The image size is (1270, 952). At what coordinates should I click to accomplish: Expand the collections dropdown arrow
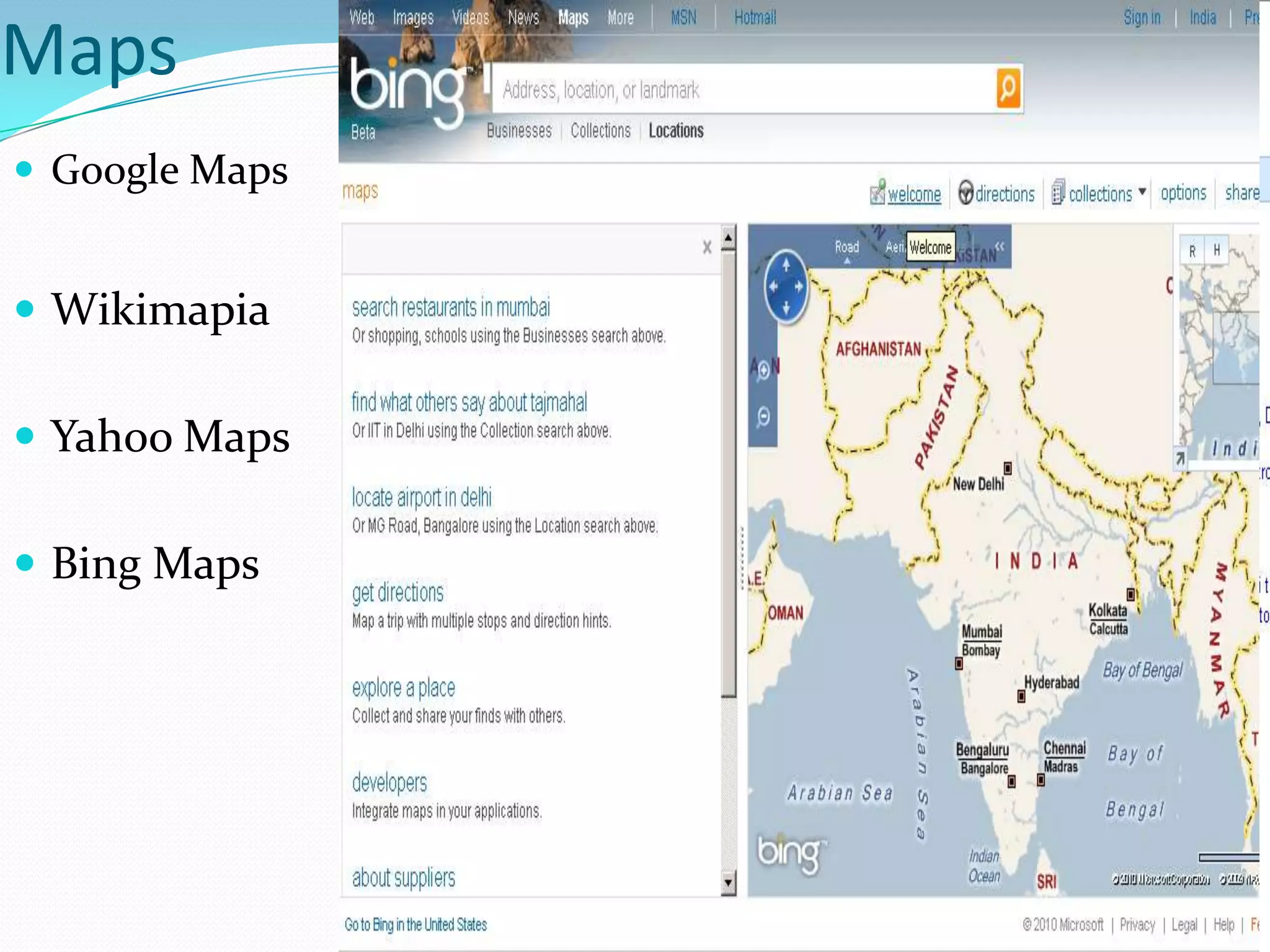[x=1142, y=192]
